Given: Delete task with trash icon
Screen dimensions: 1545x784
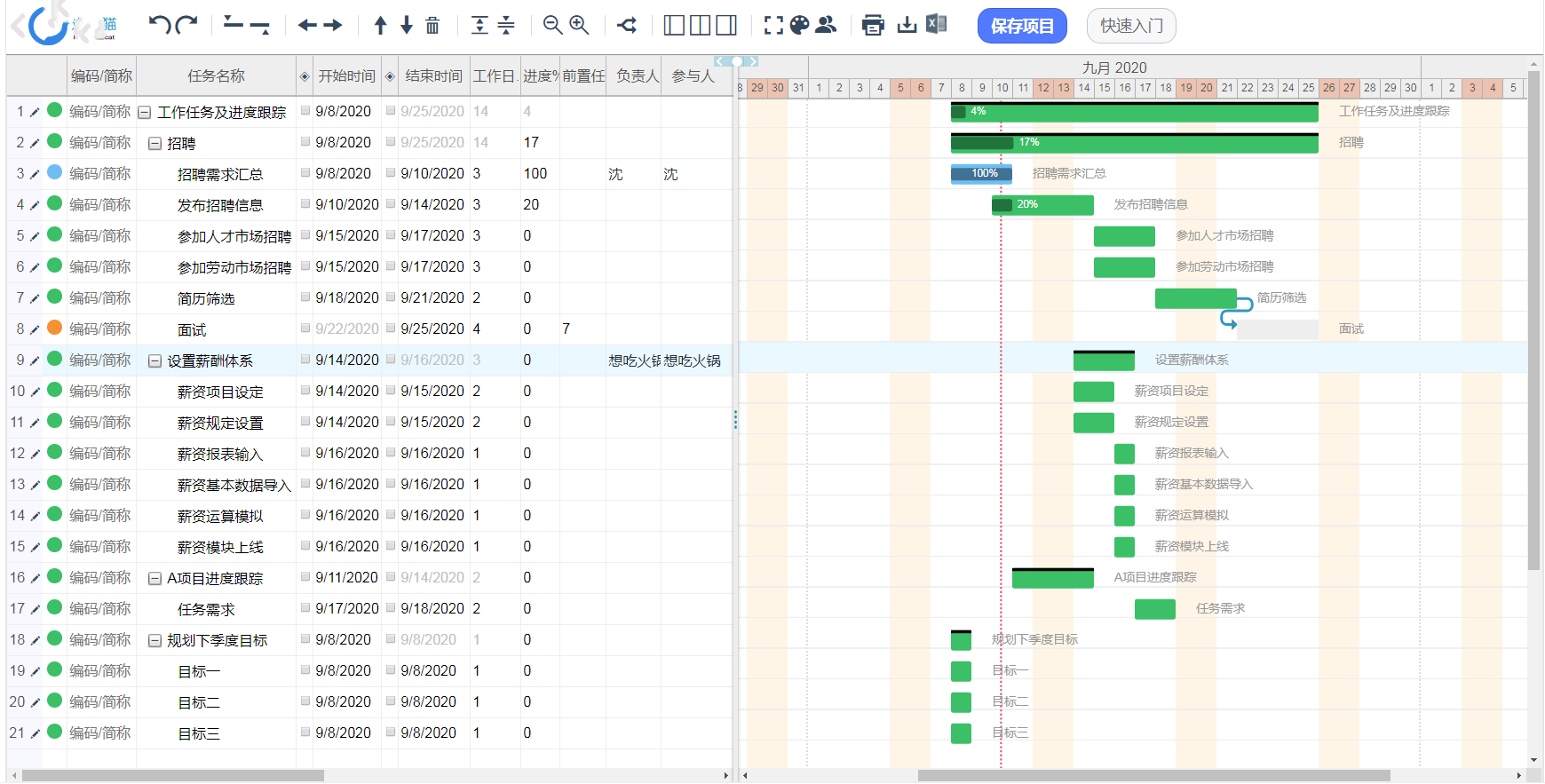Looking at the screenshot, I should (x=432, y=25).
